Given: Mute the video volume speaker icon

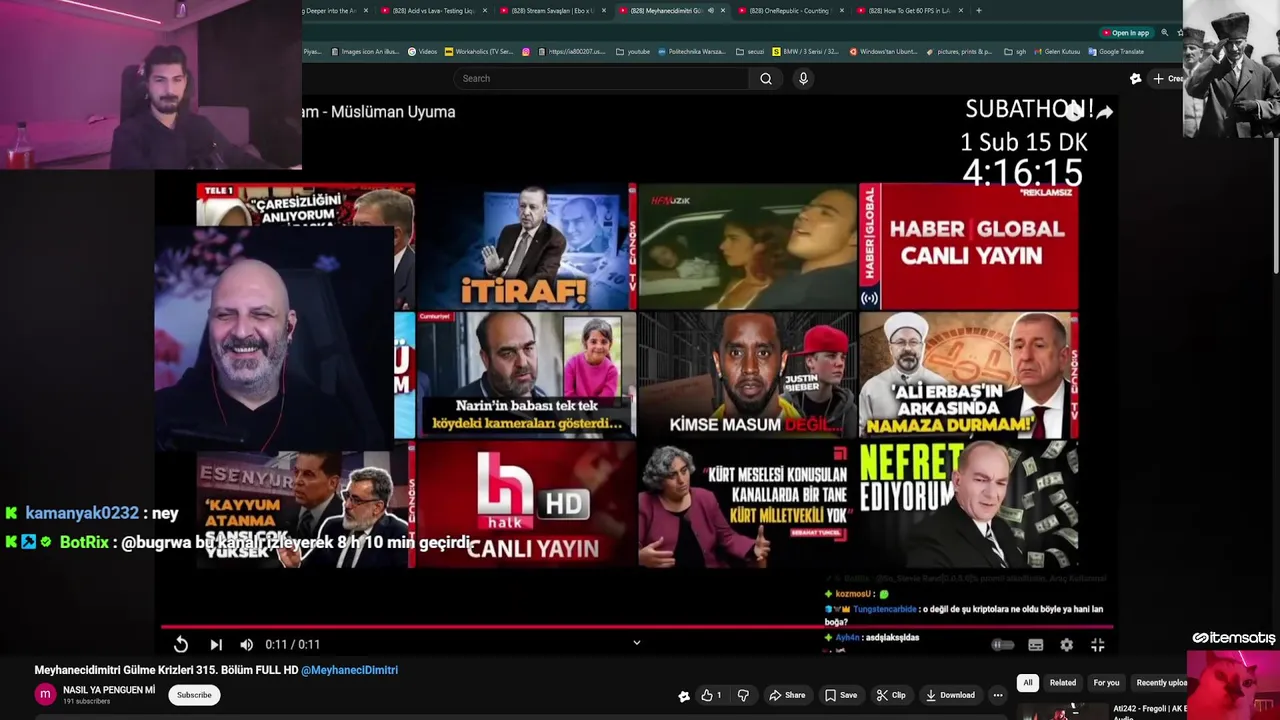Looking at the screenshot, I should tap(246, 645).
